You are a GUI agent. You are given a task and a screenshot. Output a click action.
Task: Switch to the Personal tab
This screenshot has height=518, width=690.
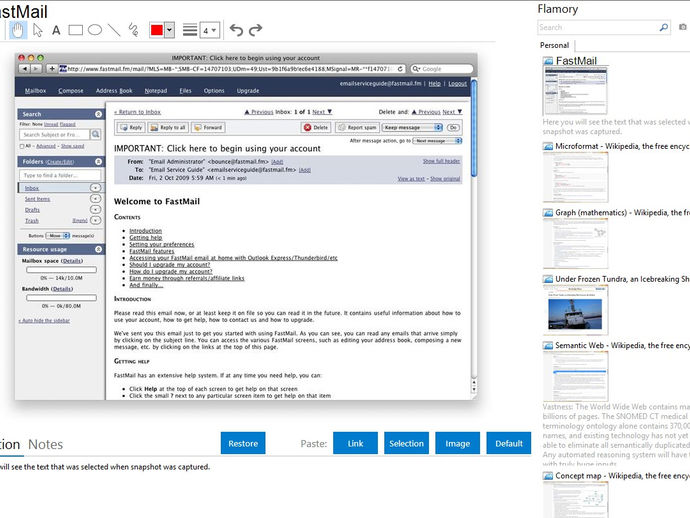tap(554, 45)
